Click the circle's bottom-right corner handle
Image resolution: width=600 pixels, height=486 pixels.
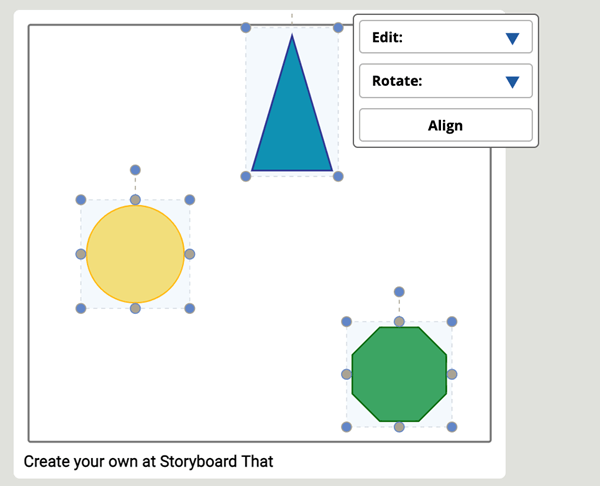pyautogui.click(x=189, y=308)
